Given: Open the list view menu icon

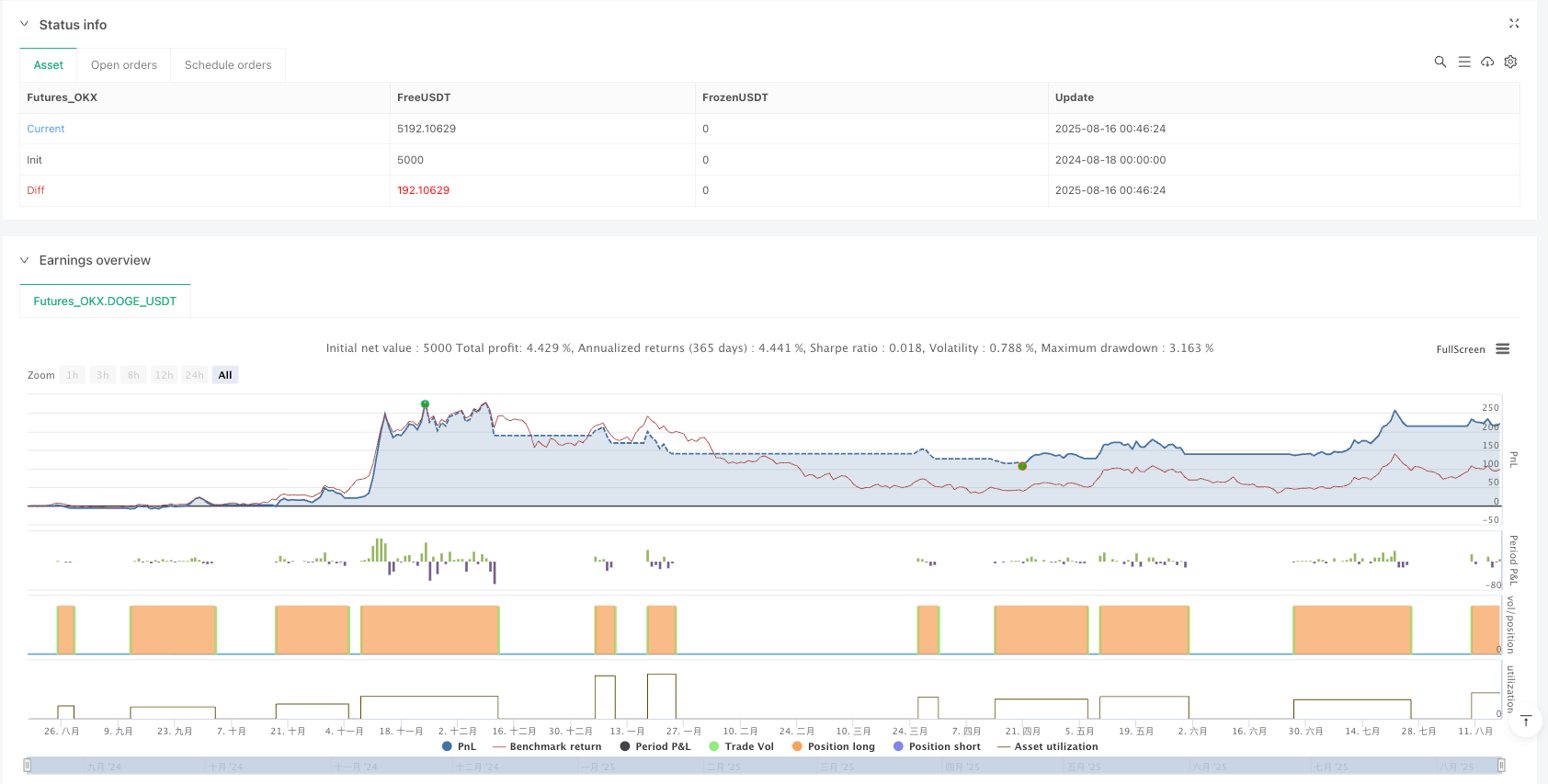Looking at the screenshot, I should tap(1464, 62).
